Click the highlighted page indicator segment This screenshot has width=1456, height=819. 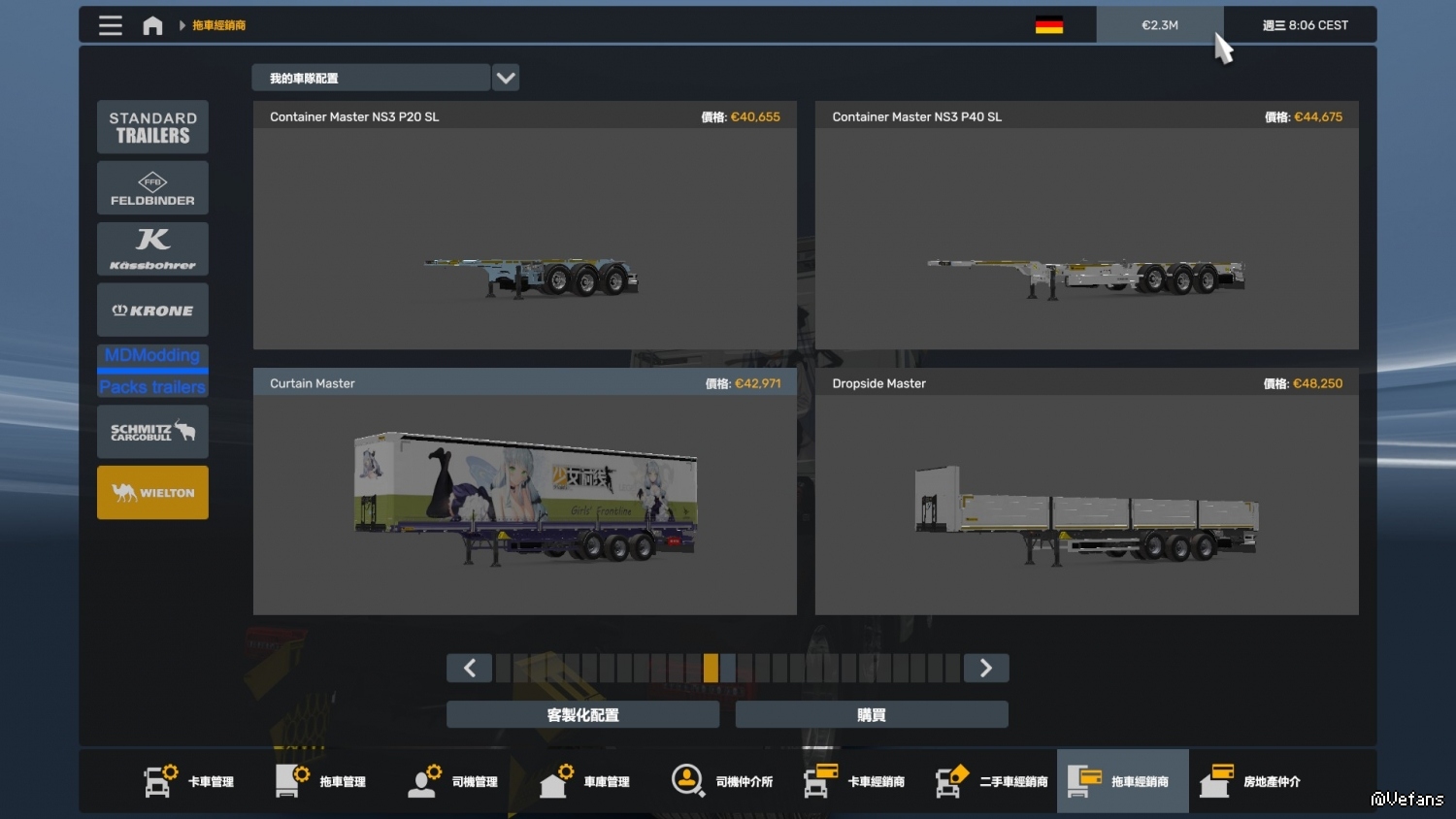[x=711, y=668]
